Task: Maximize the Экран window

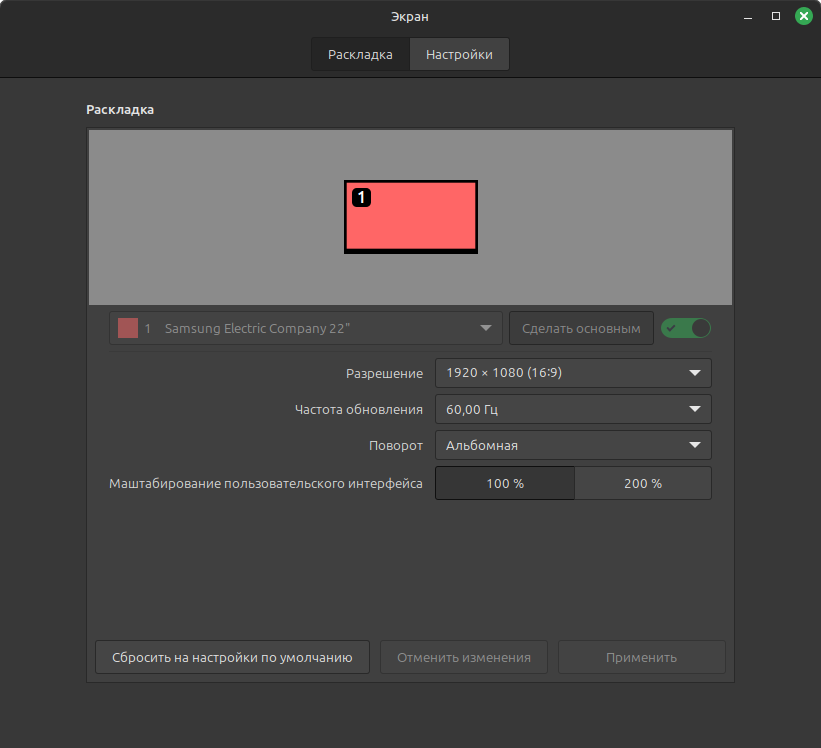Action: (x=776, y=16)
